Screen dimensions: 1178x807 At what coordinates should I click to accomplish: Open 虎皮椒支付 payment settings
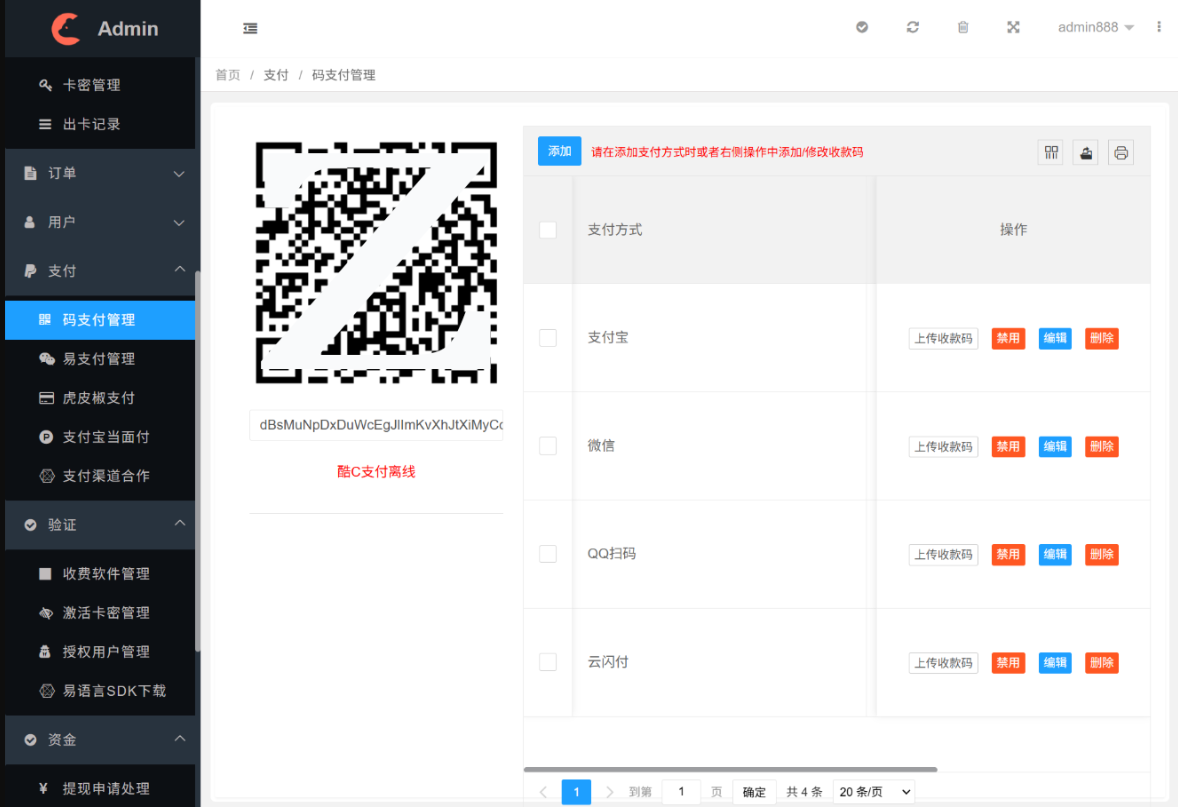tap(100, 397)
